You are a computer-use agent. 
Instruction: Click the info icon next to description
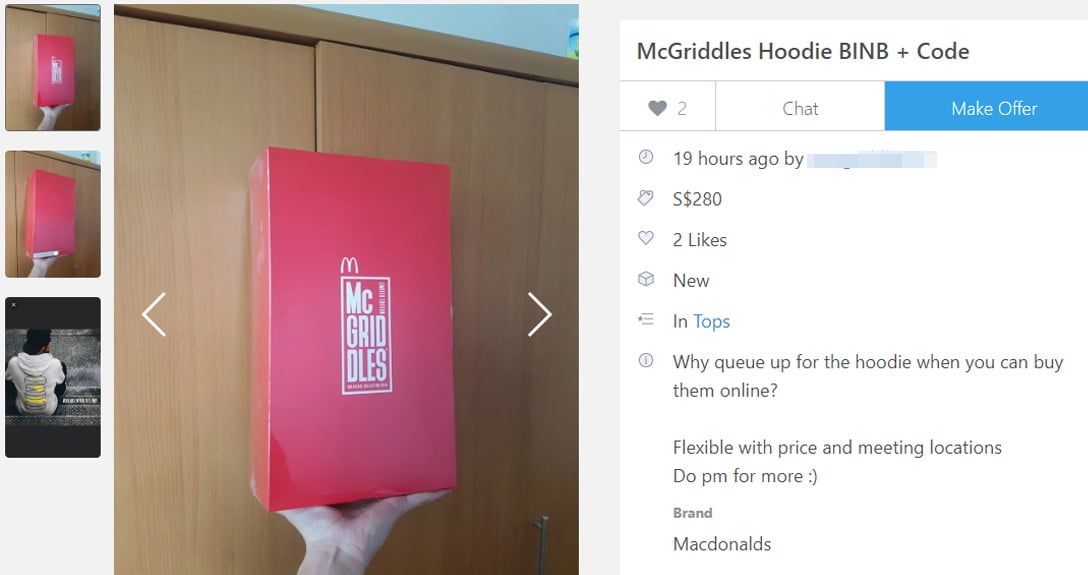[x=645, y=361]
